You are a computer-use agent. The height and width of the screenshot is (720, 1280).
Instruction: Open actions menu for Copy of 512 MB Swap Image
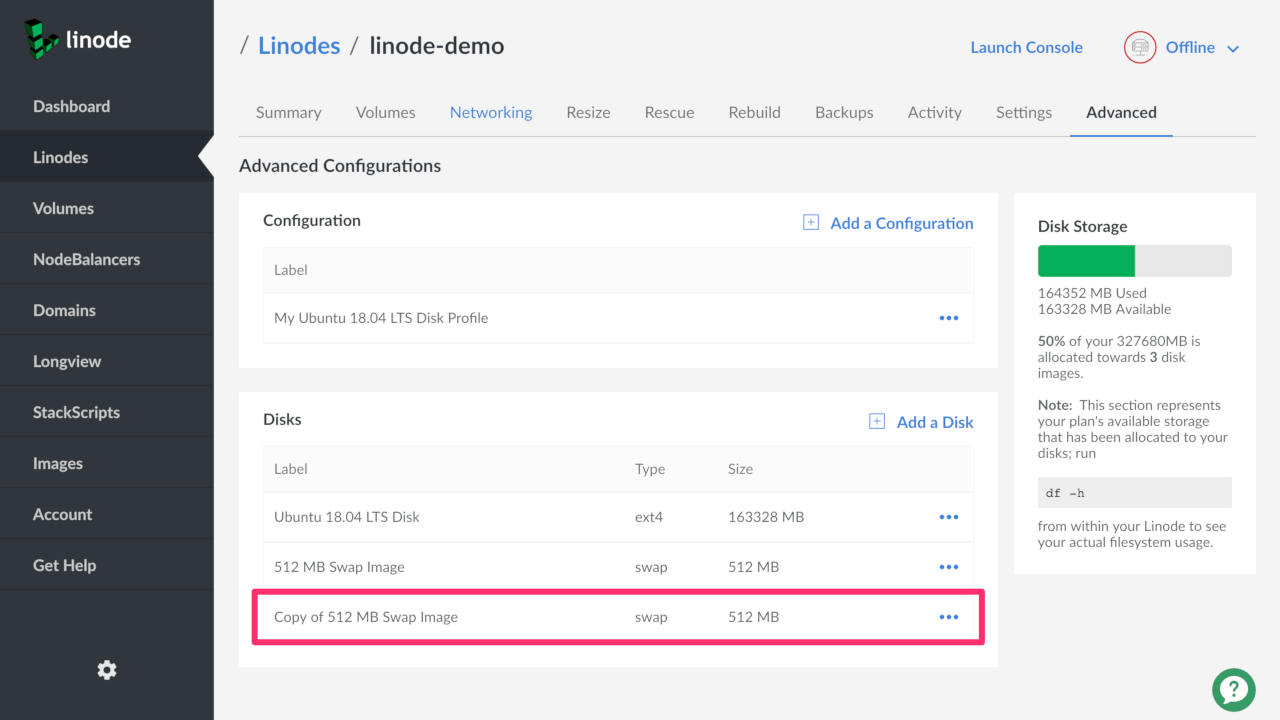(x=948, y=617)
